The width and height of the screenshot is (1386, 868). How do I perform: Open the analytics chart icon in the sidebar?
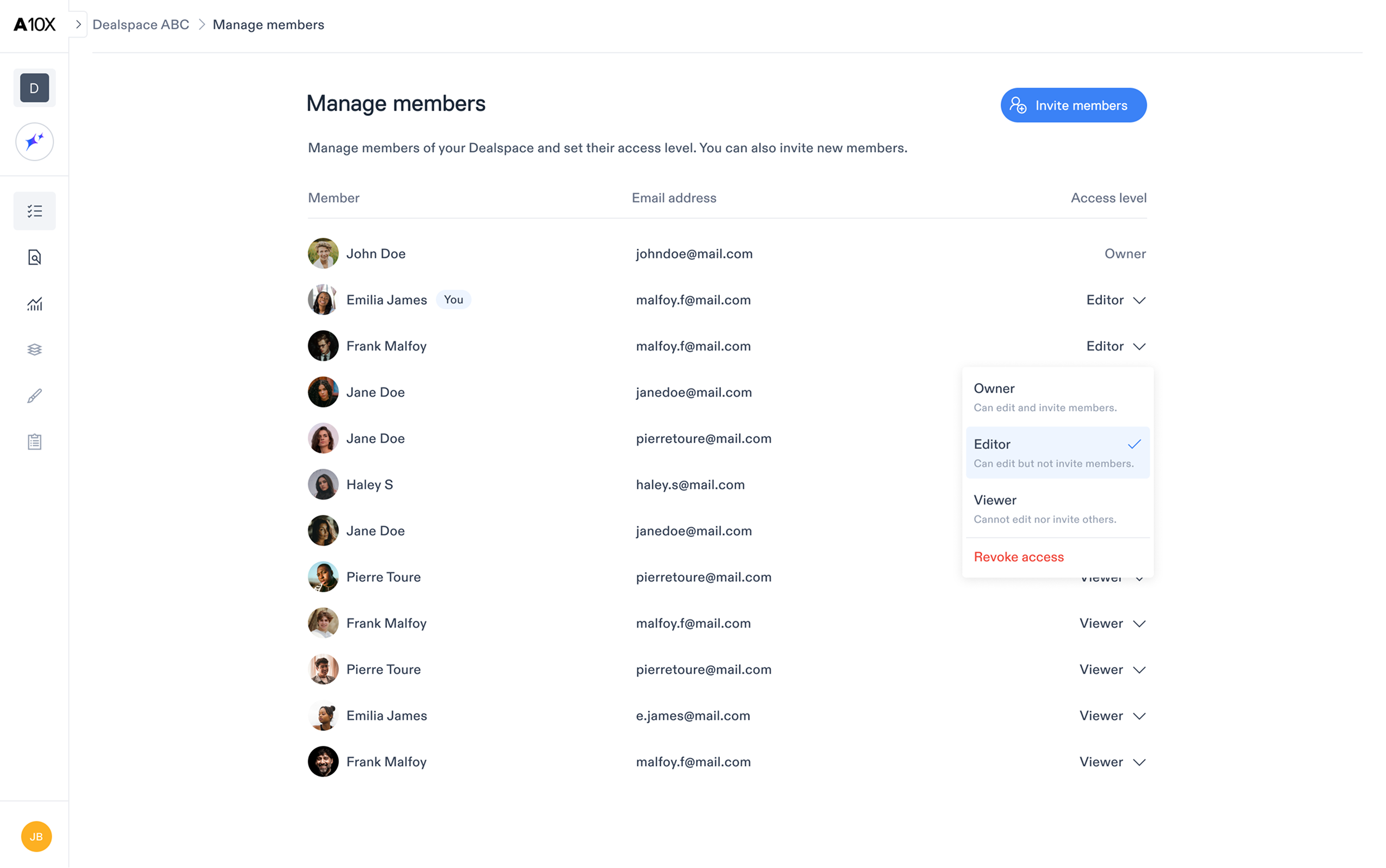(34, 303)
